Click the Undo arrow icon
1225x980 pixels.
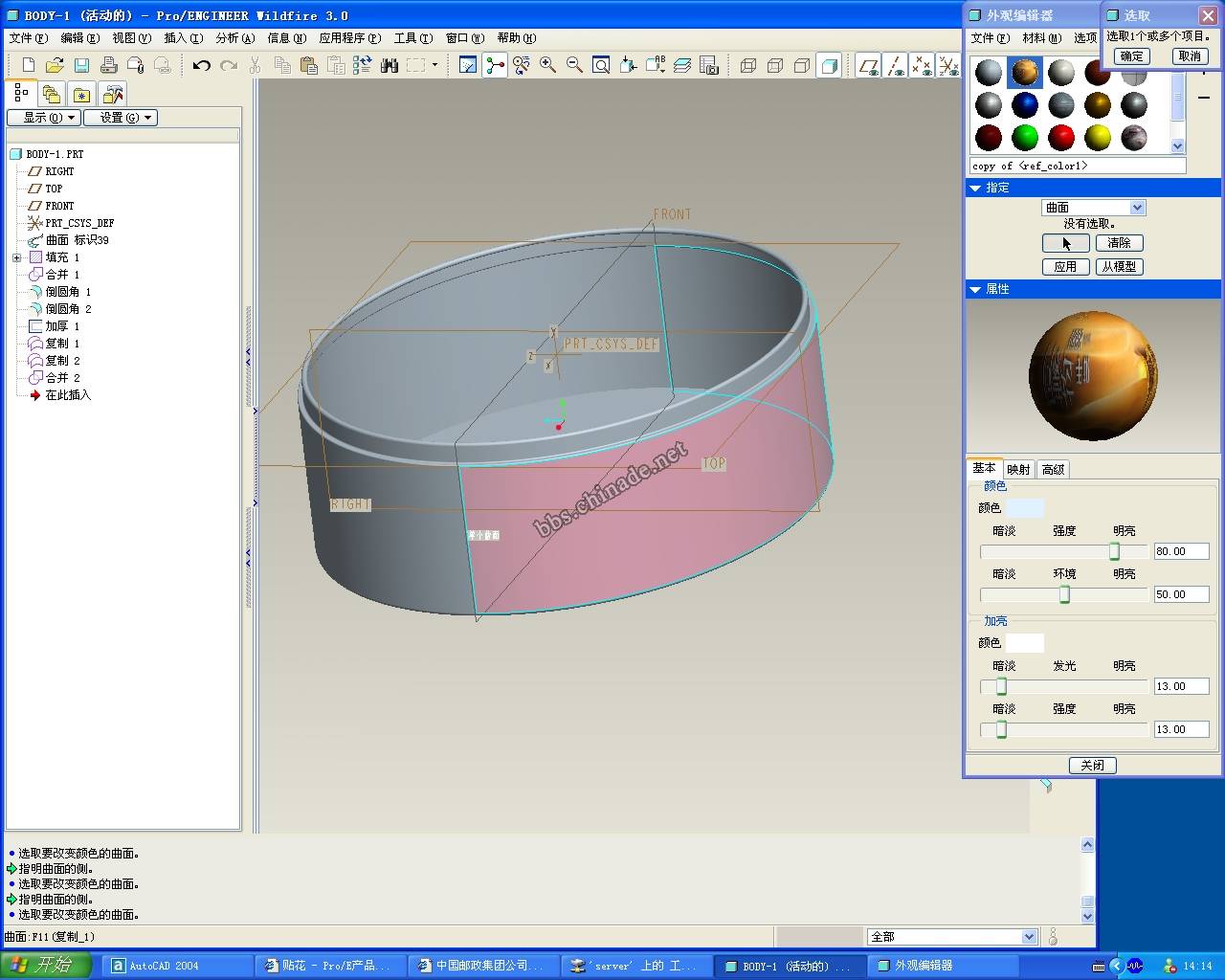pyautogui.click(x=201, y=65)
